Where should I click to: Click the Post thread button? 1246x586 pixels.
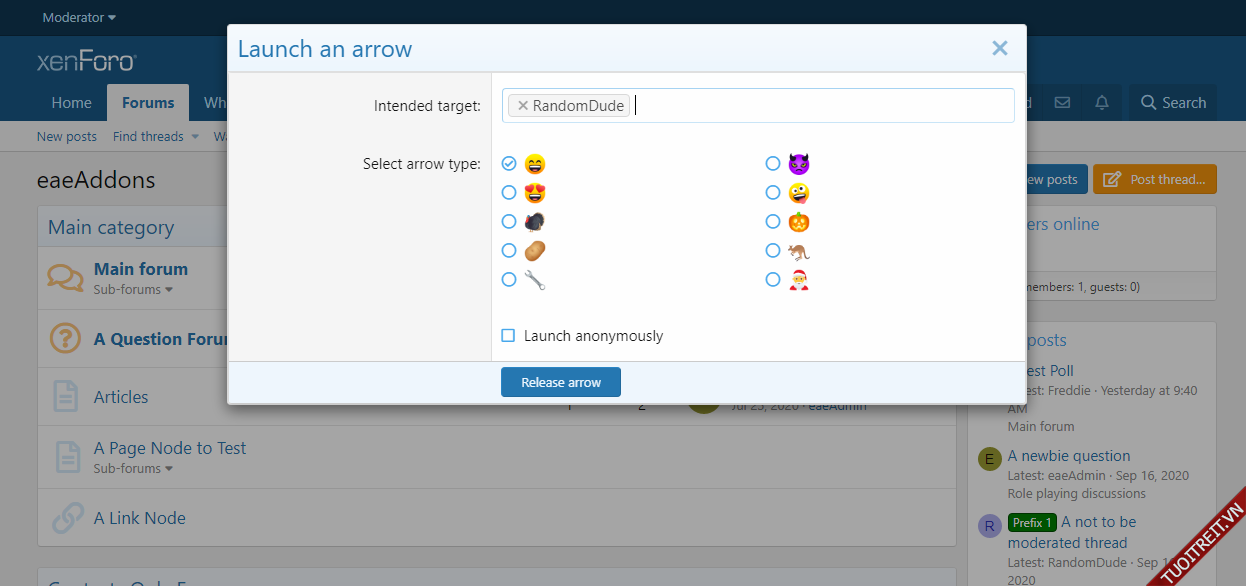point(1154,180)
